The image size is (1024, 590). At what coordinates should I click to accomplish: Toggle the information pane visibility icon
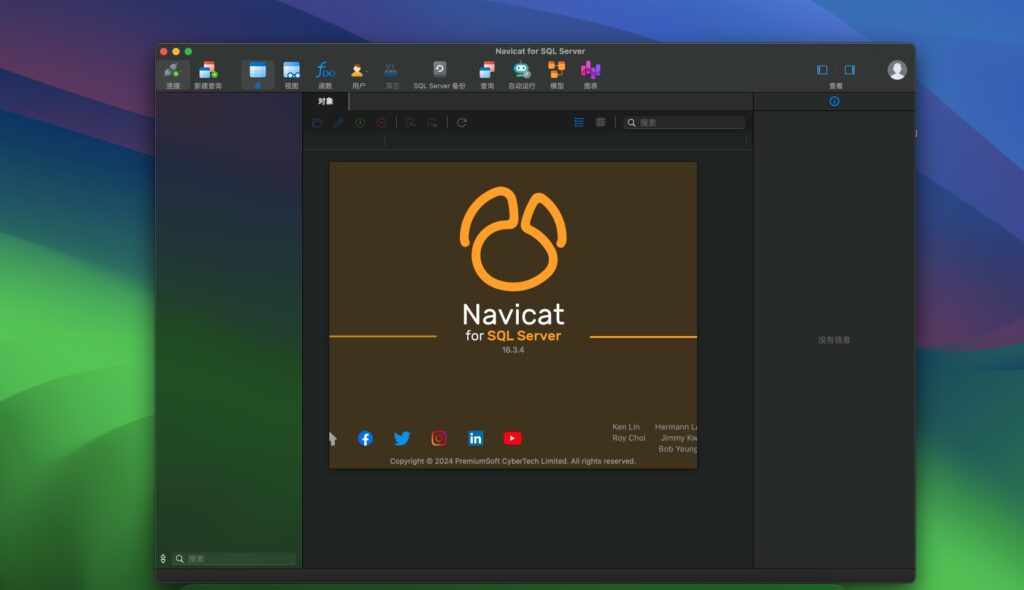pyautogui.click(x=851, y=70)
